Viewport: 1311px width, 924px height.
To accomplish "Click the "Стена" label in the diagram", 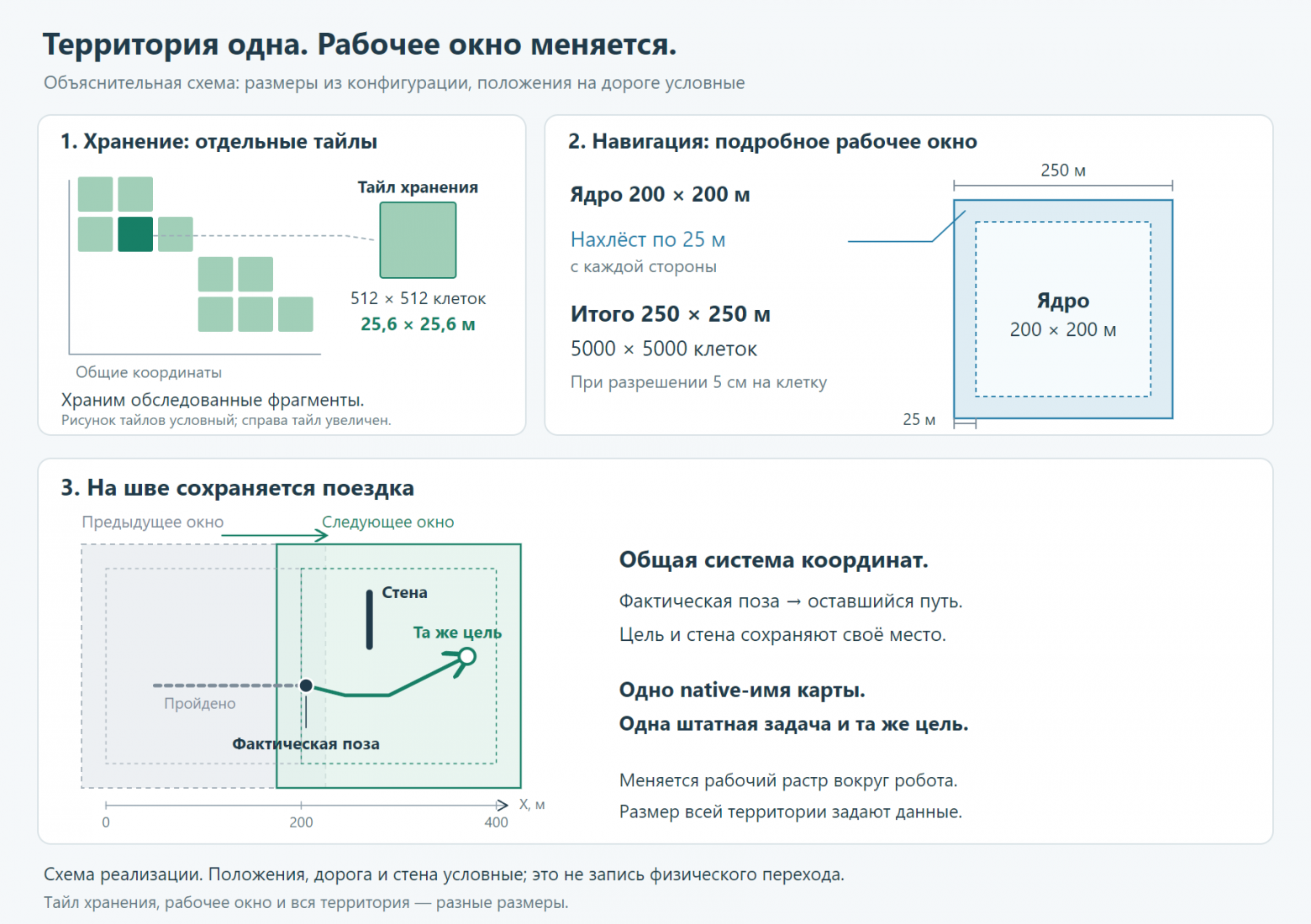I will pyautogui.click(x=405, y=592).
